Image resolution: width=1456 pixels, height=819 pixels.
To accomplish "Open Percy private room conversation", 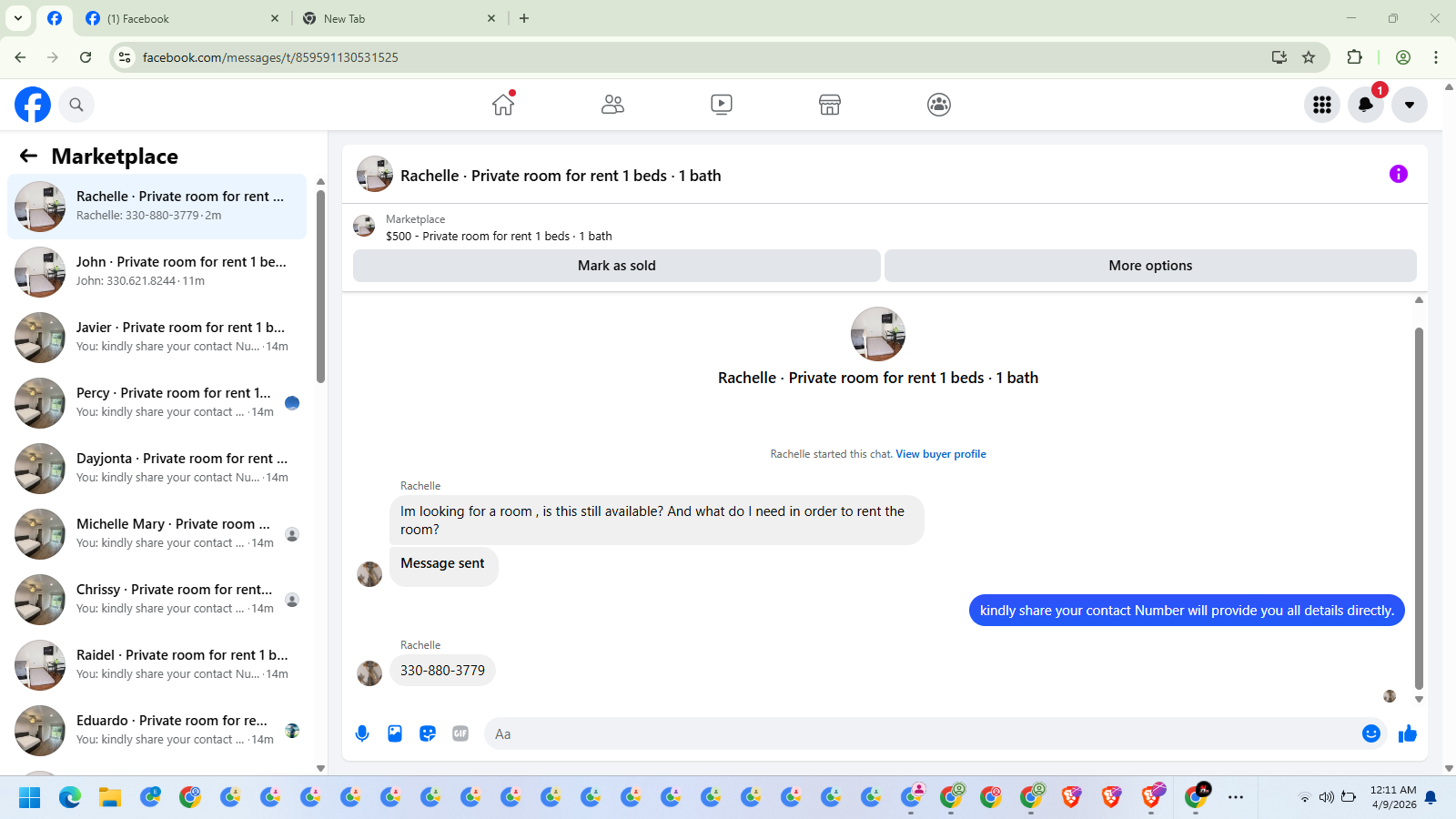I will tap(157, 403).
